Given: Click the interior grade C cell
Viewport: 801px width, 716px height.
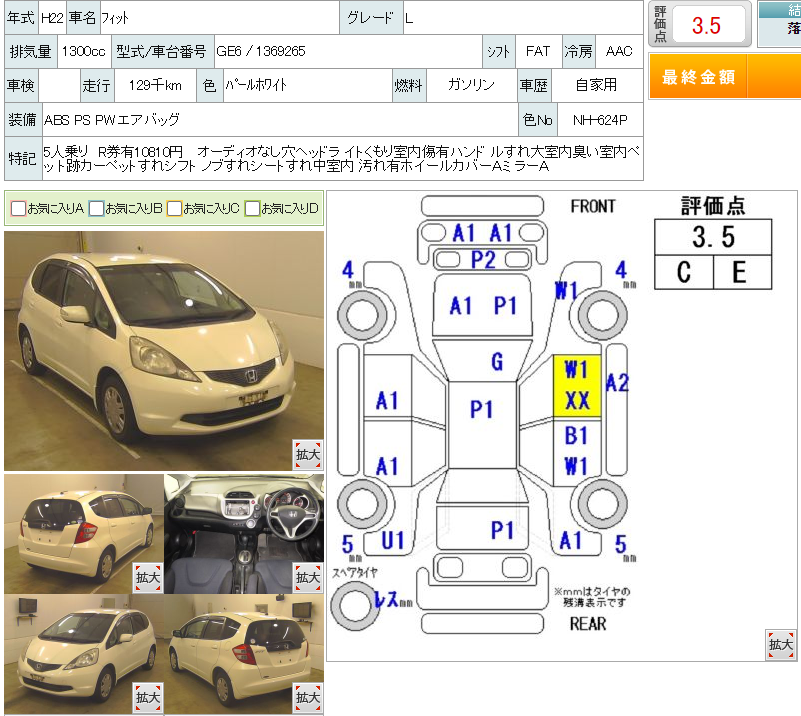Looking at the screenshot, I should pyautogui.click(x=684, y=272).
